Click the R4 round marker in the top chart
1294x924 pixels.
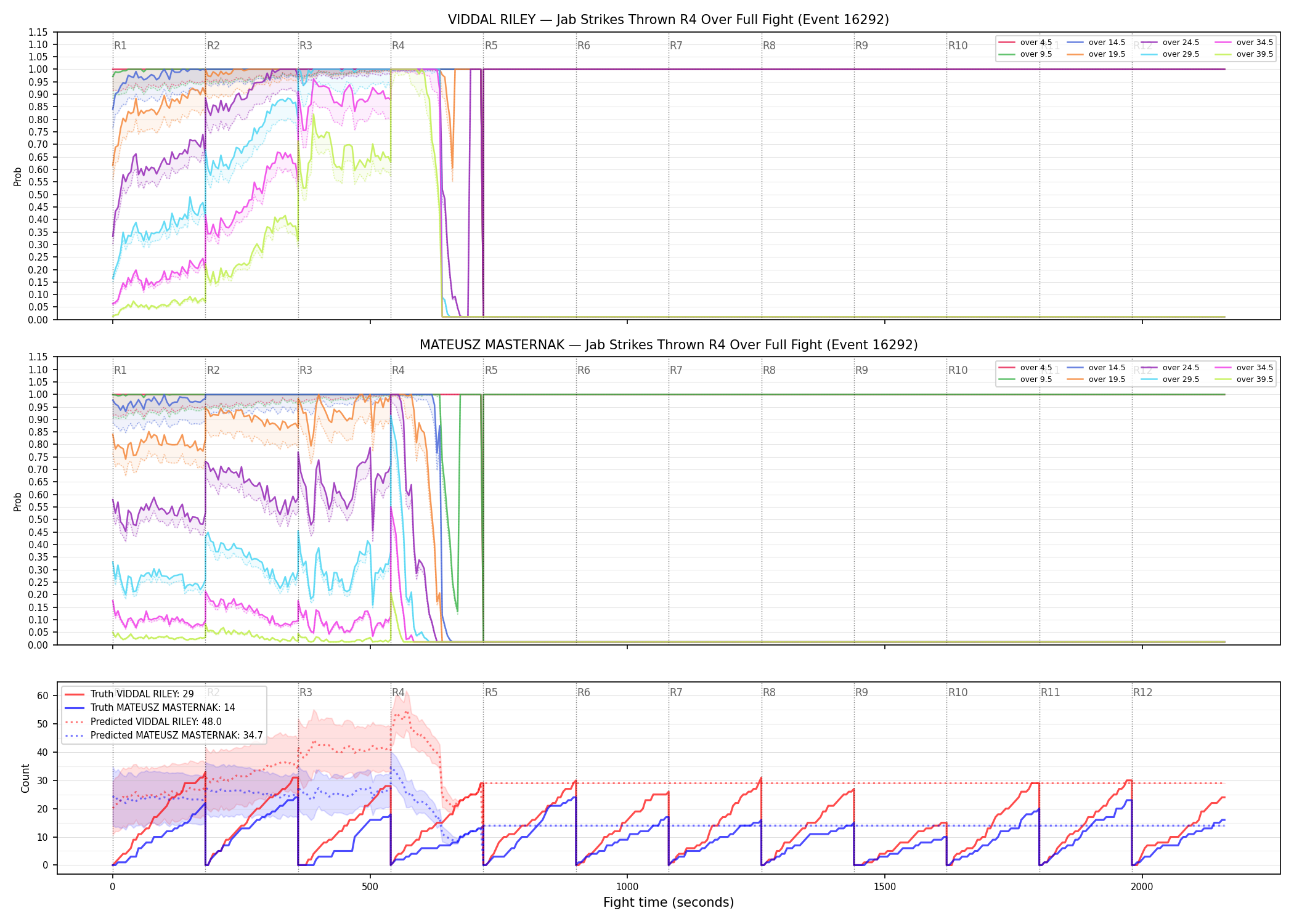click(398, 46)
